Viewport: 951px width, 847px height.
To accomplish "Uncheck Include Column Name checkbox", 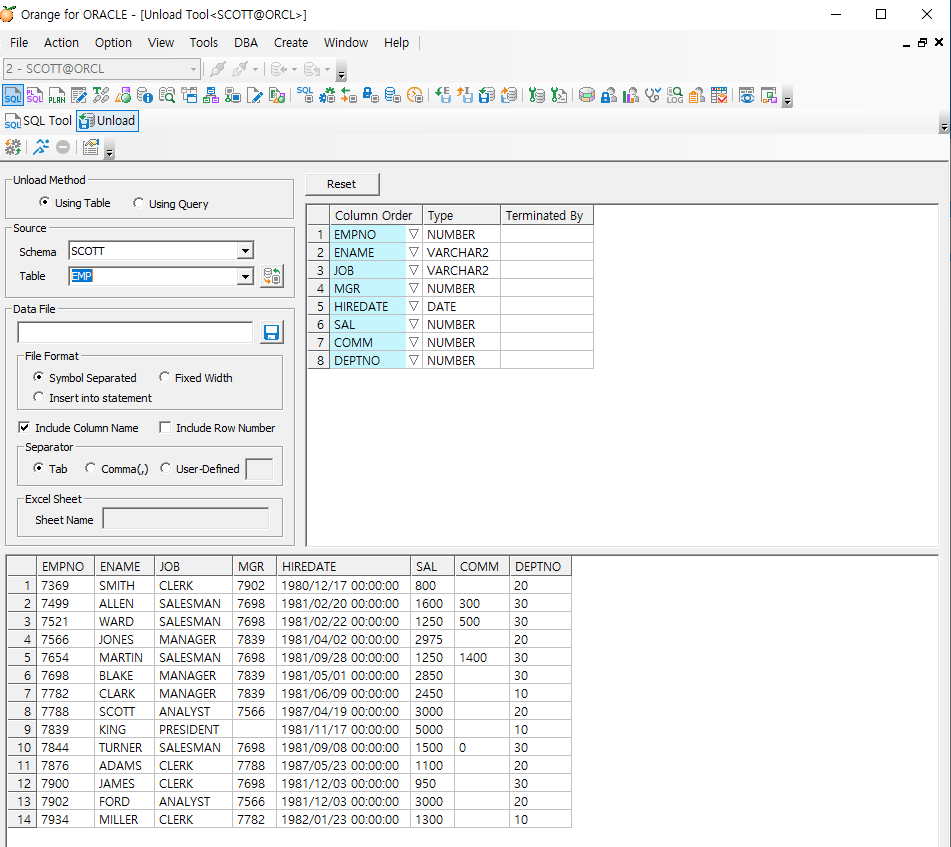I will click(24, 427).
